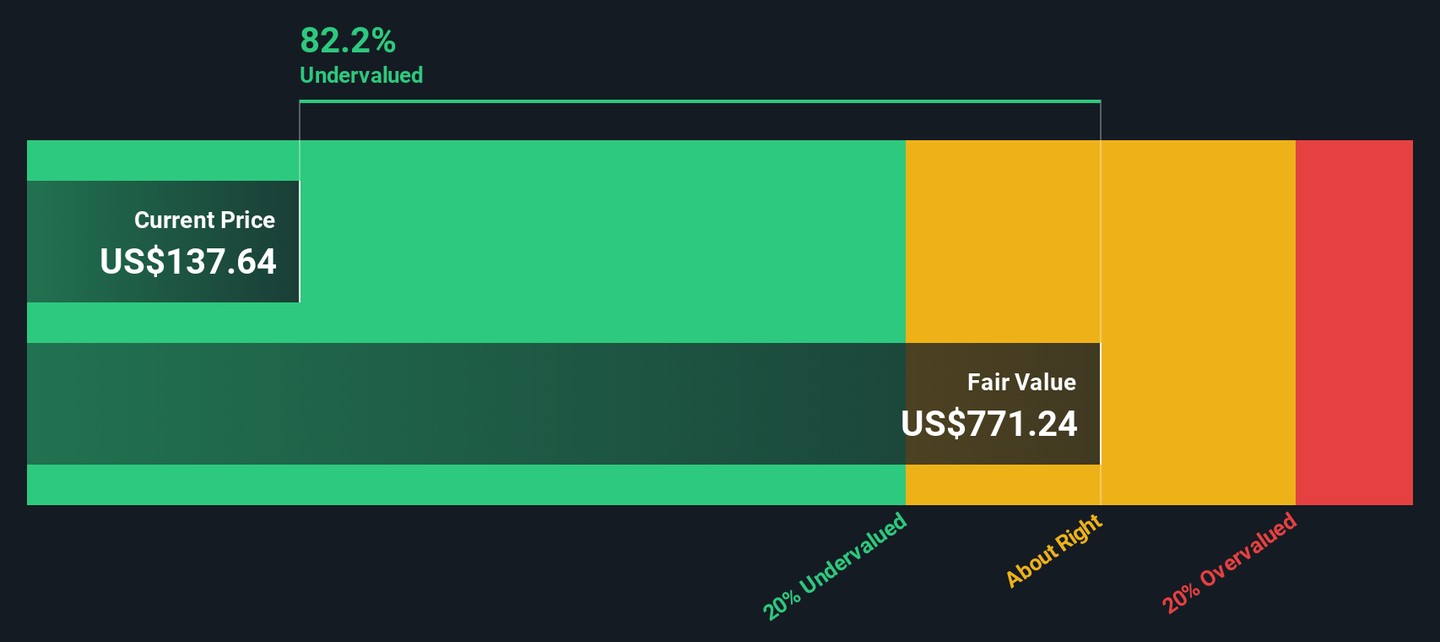Click the green Undervalued caption under the percentage
Image resolution: width=1440 pixels, height=642 pixels.
361,75
